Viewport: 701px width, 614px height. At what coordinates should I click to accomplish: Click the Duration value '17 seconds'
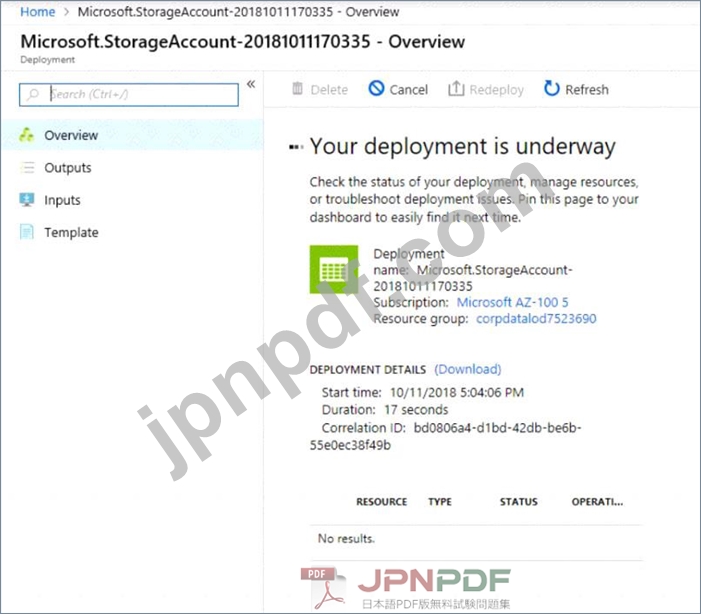pos(416,410)
